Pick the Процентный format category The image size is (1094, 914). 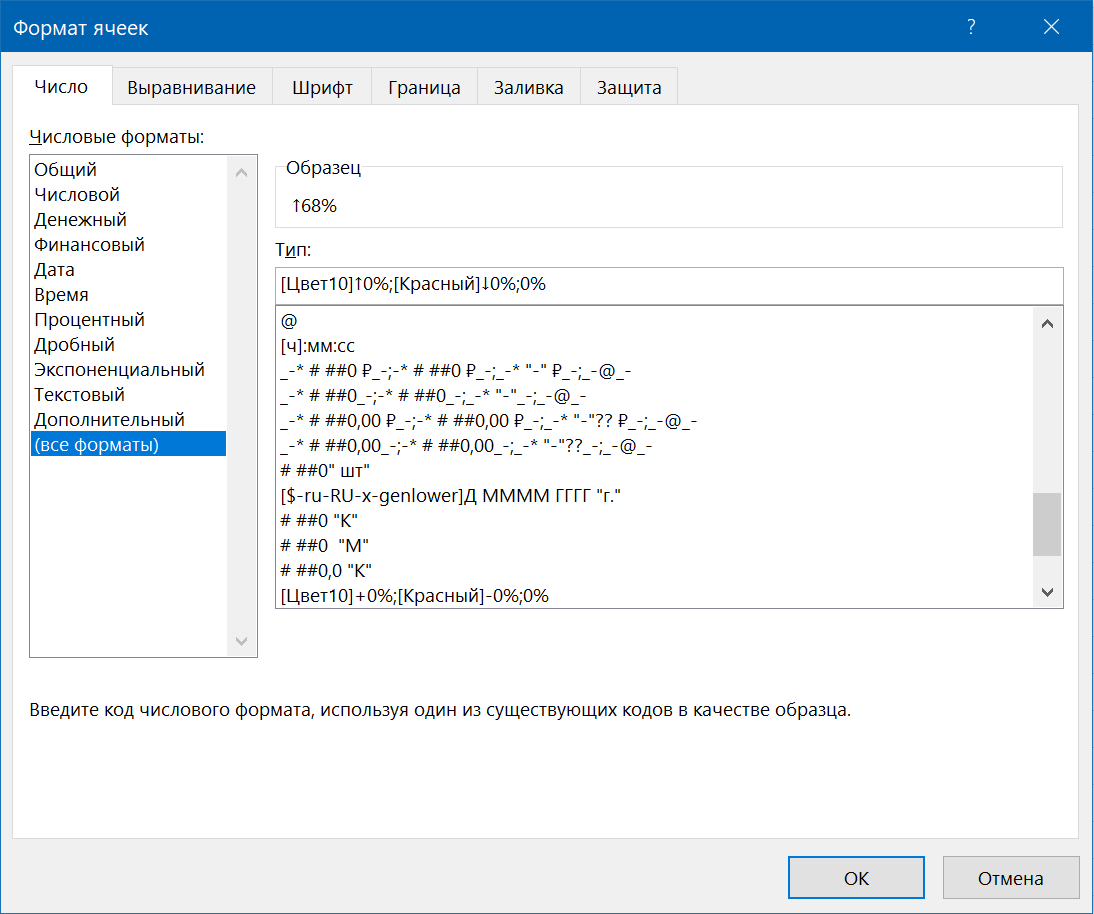click(x=128, y=320)
